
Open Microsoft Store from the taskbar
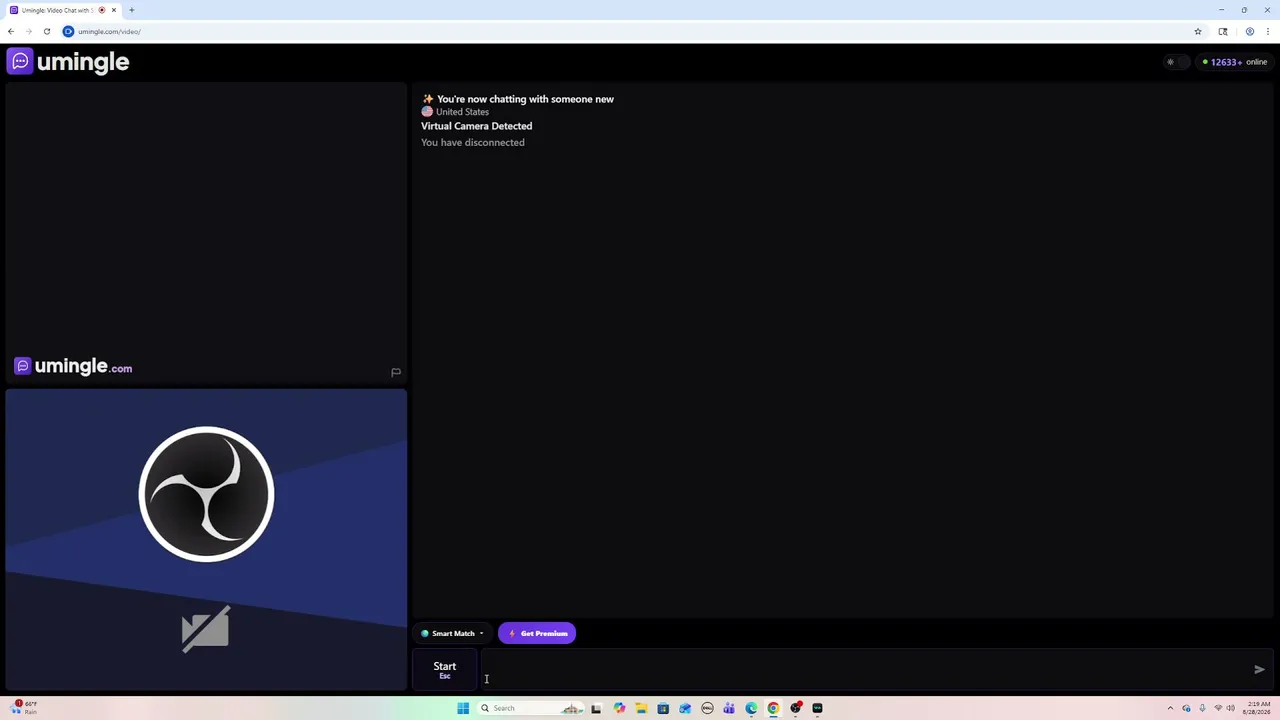(663, 708)
